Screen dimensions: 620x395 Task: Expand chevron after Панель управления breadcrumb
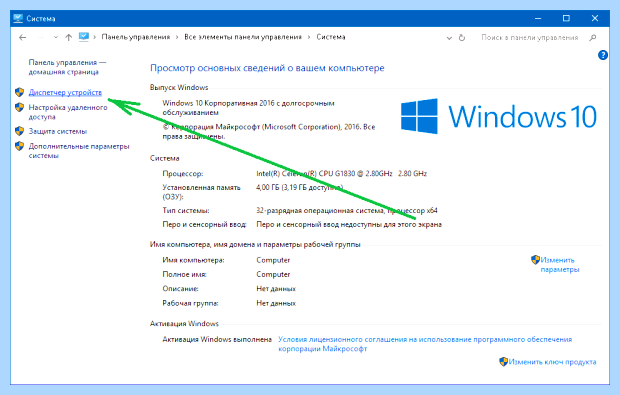[177, 38]
